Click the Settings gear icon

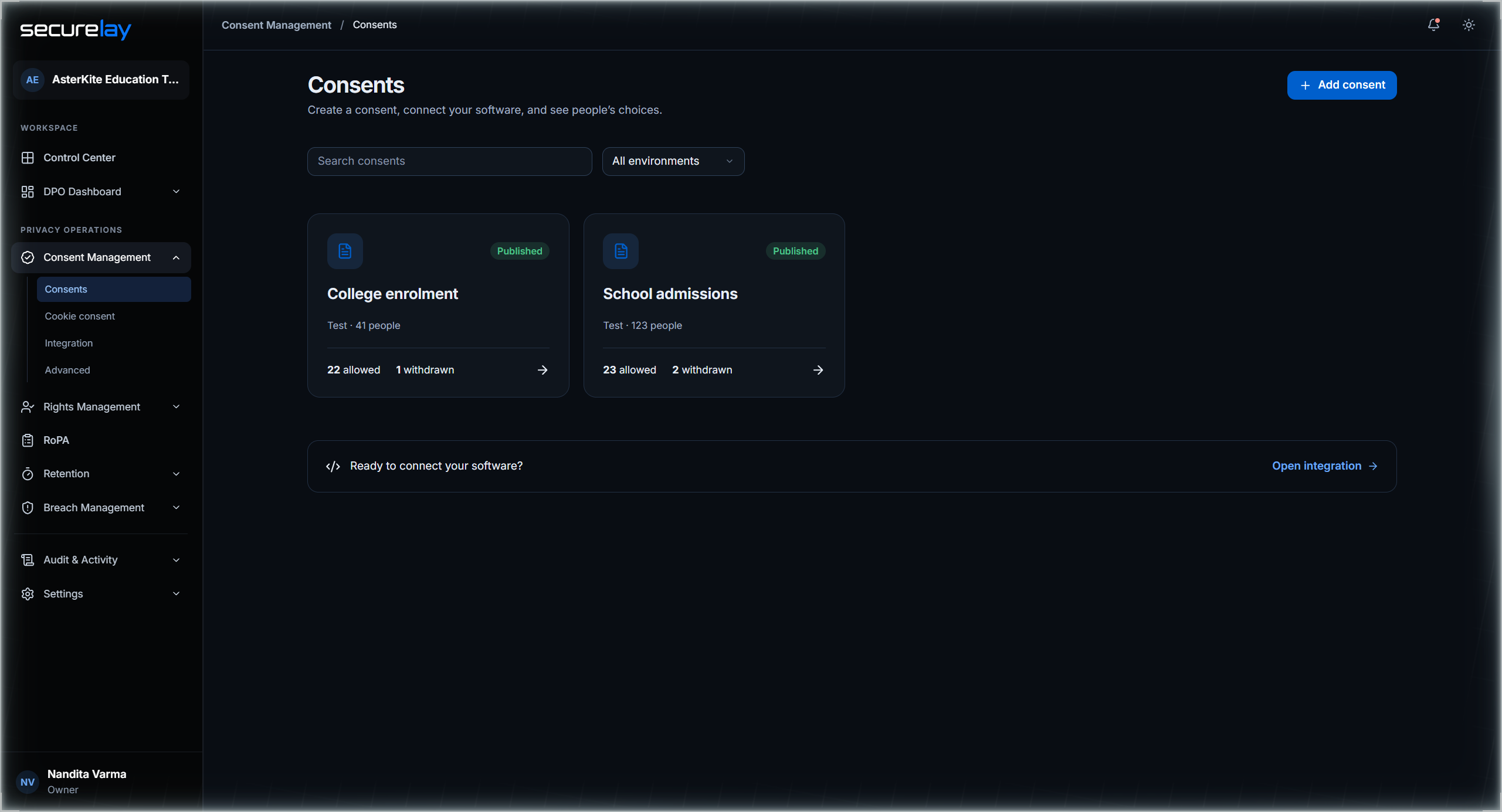28,594
